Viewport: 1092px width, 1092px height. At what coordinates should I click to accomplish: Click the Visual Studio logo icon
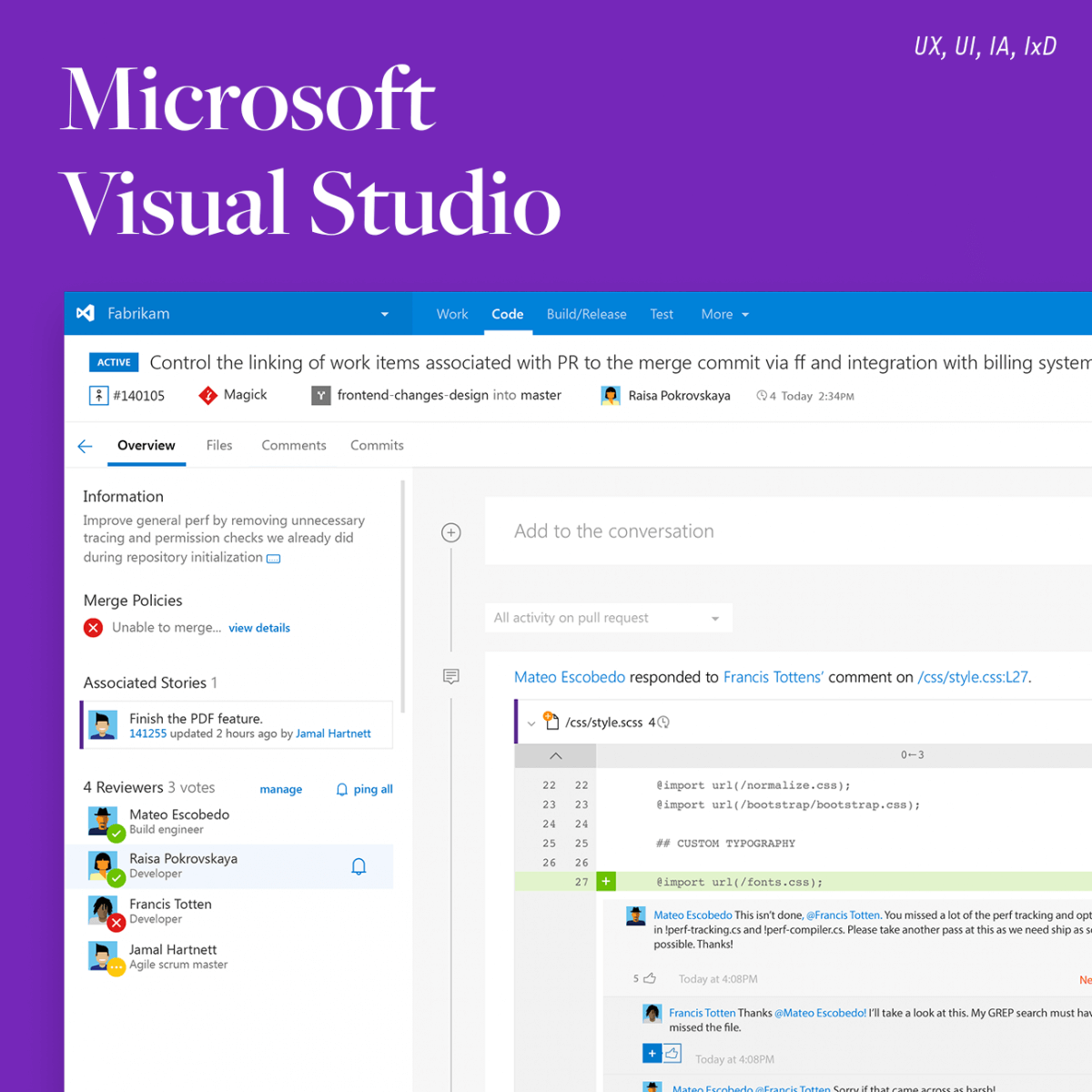click(86, 313)
